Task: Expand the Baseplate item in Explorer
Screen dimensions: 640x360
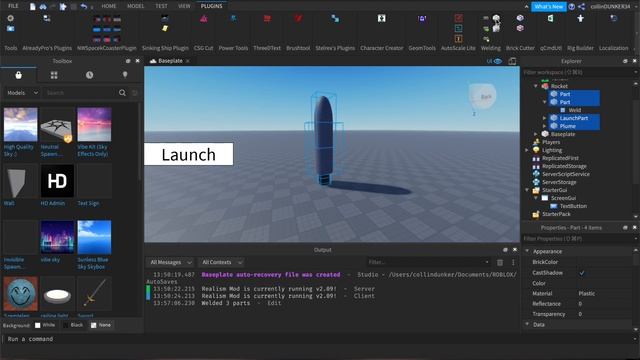Action: point(536,134)
